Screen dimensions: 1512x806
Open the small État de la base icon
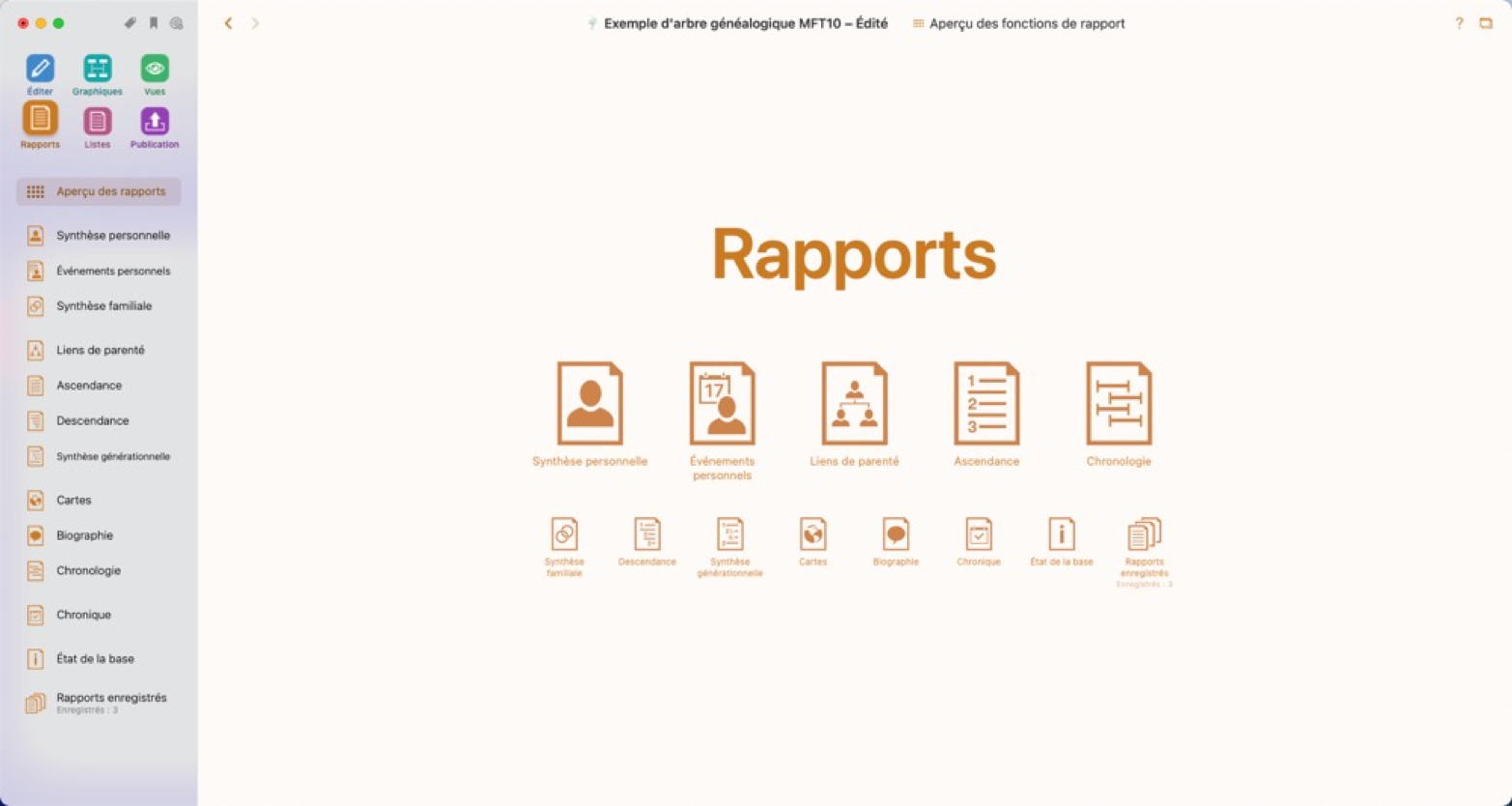coord(1062,533)
